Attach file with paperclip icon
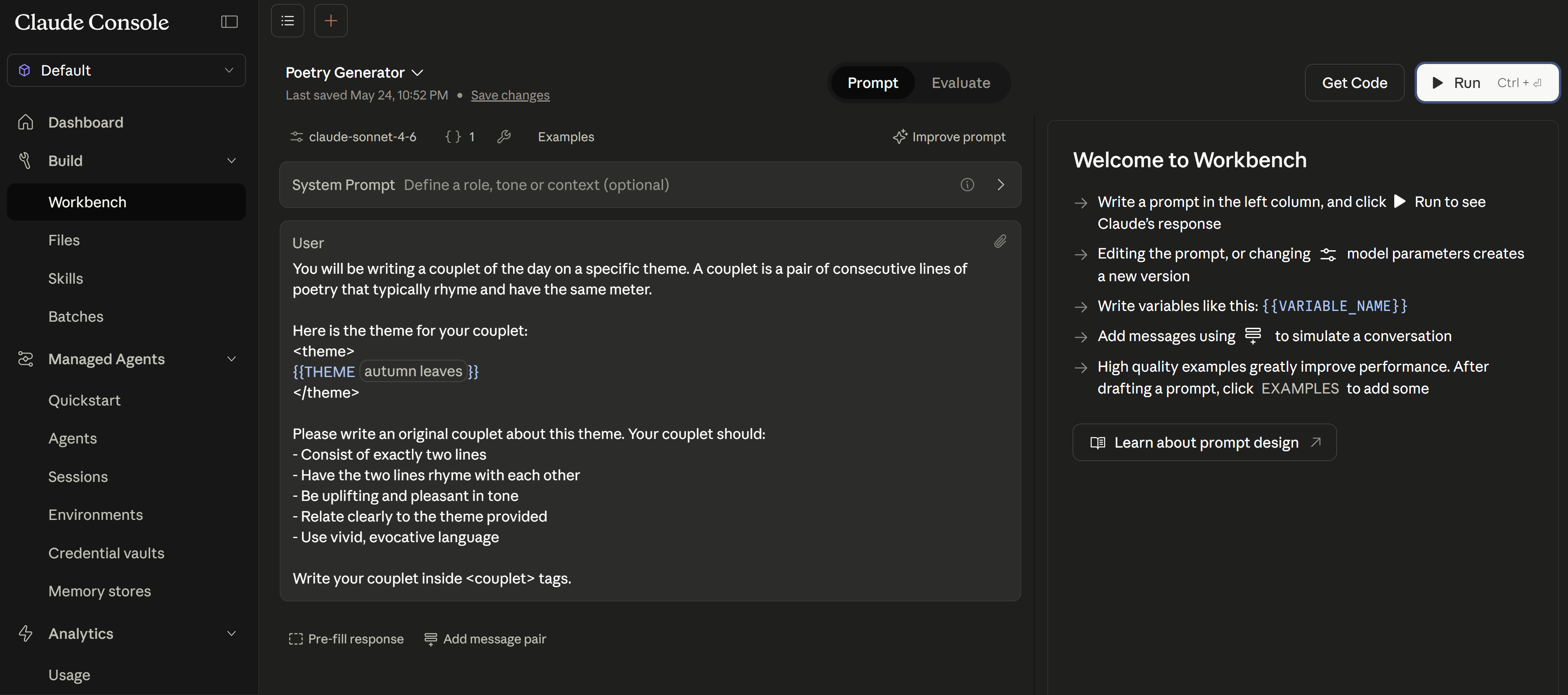 [1000, 242]
